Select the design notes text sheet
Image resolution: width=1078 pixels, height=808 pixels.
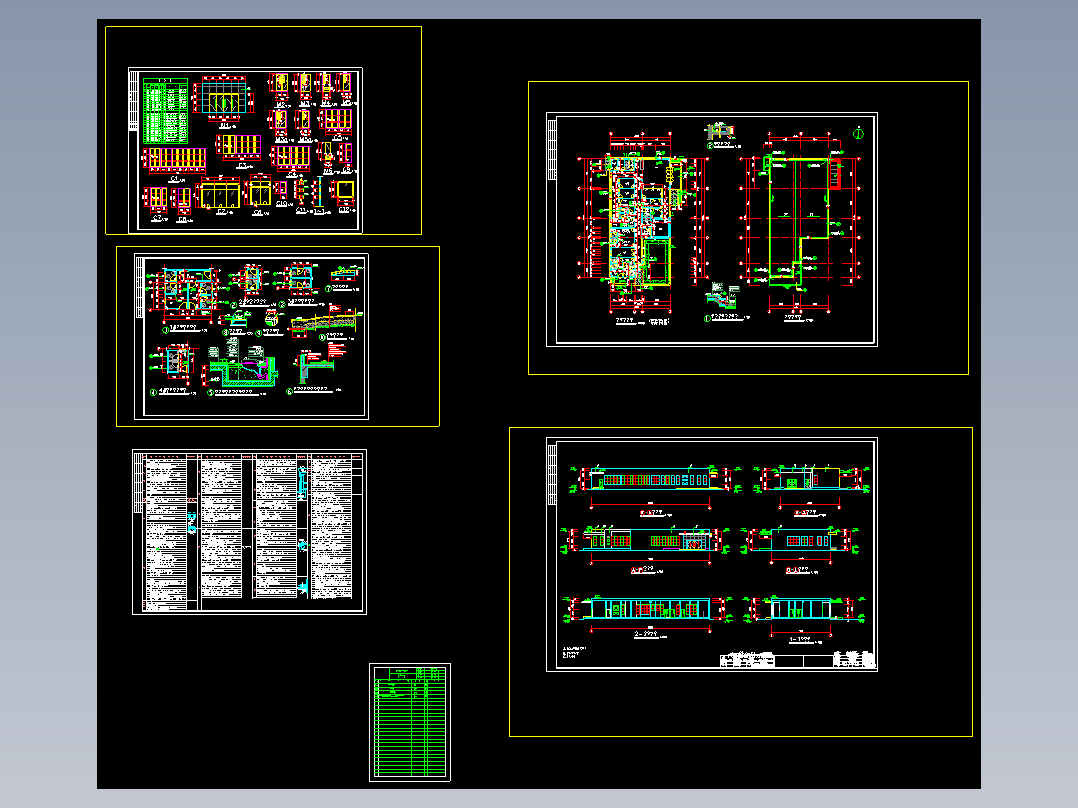click(249, 532)
